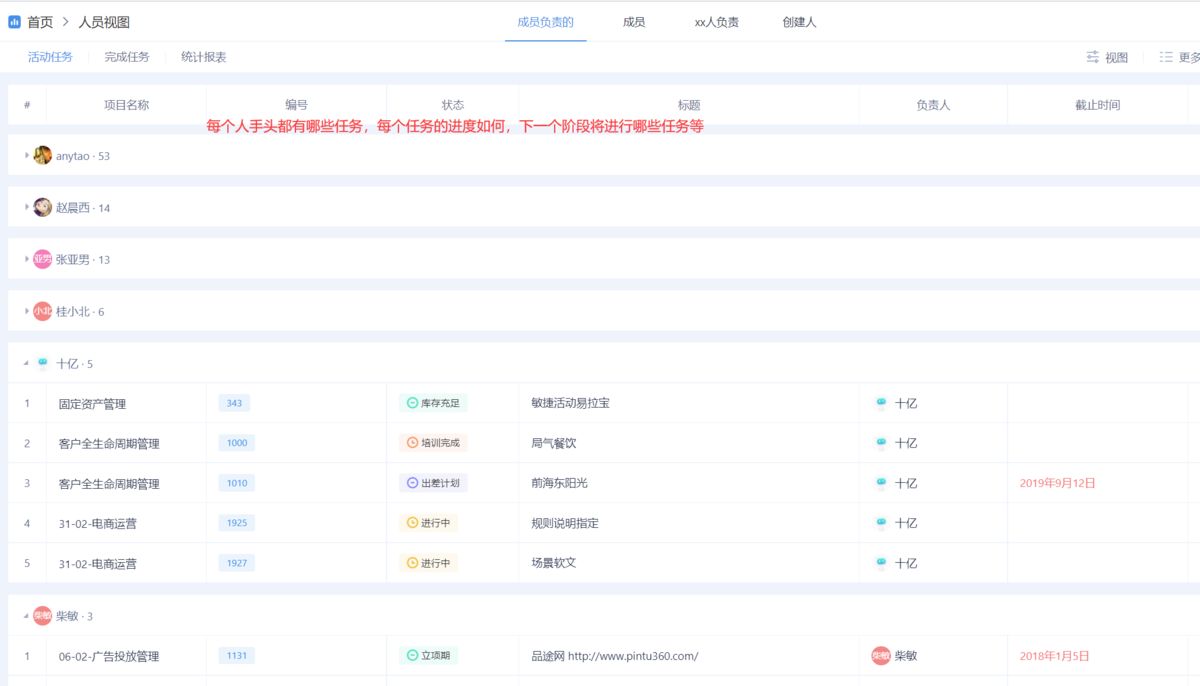Open the 创建人 tab
Image resolution: width=1200 pixels, height=686 pixels.
(799, 22)
